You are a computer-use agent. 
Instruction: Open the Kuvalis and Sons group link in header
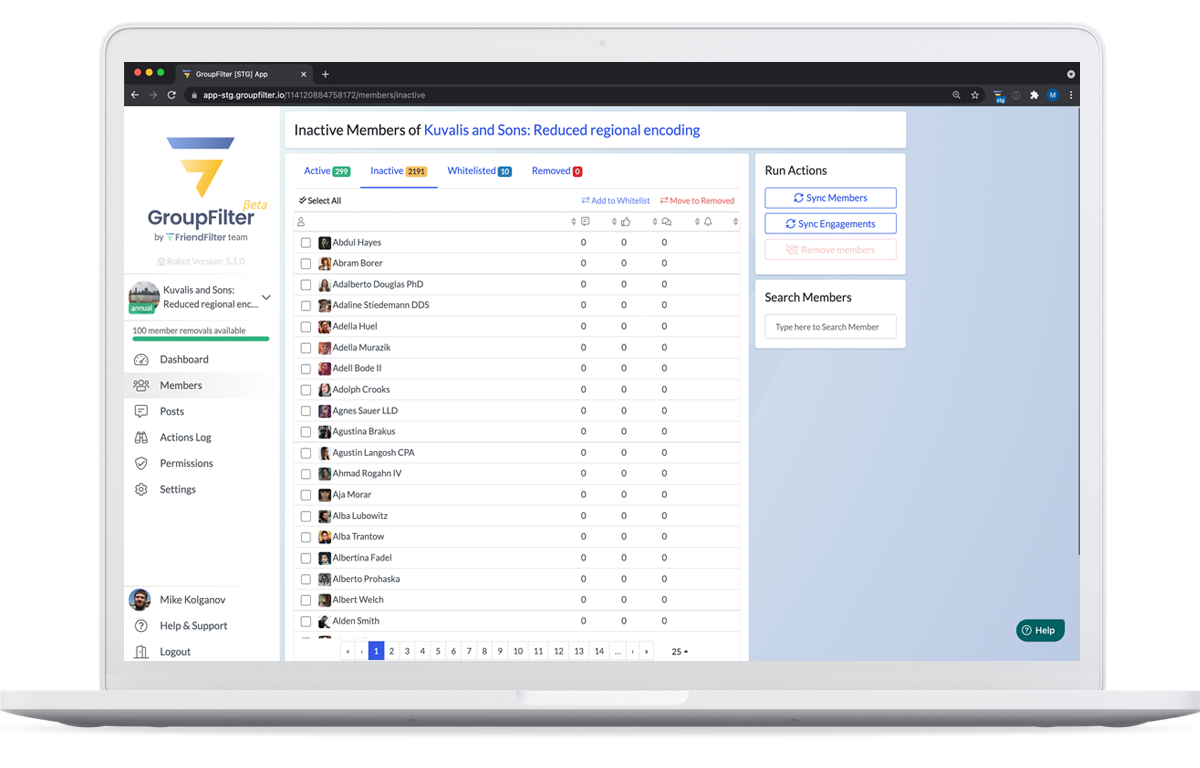click(x=561, y=129)
